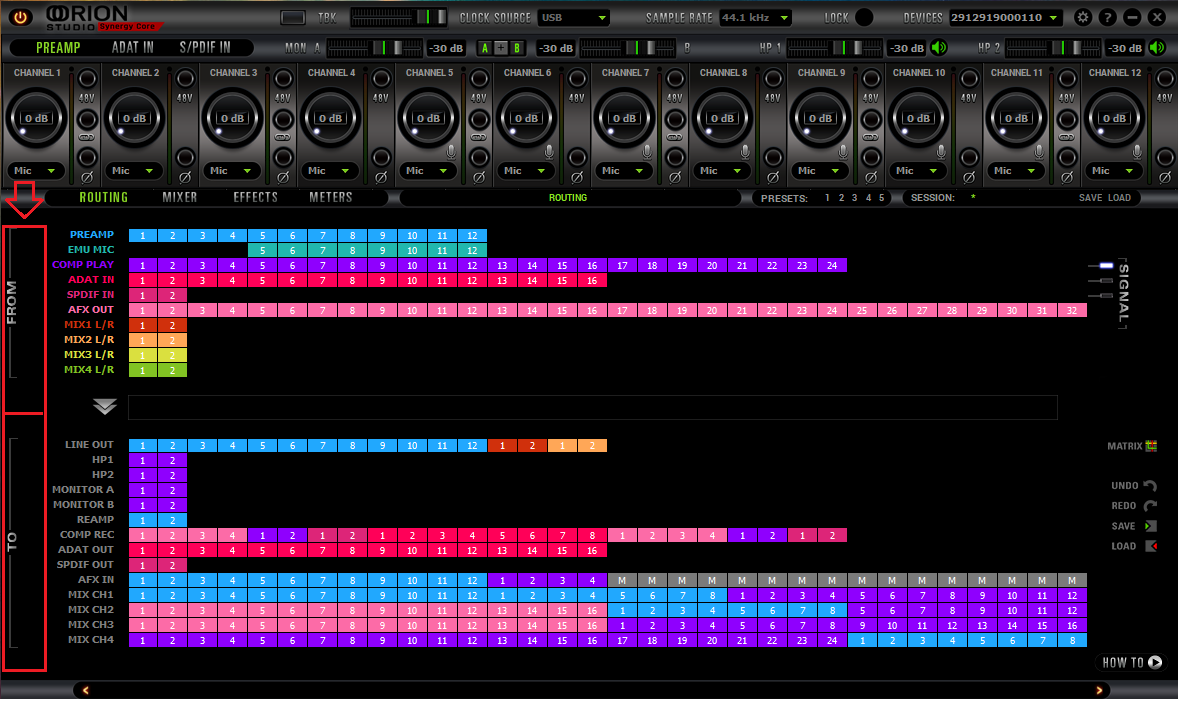Mute the HP 2 output speaker icon
Viewport: 1178px width, 701px height.
click(x=1157, y=47)
